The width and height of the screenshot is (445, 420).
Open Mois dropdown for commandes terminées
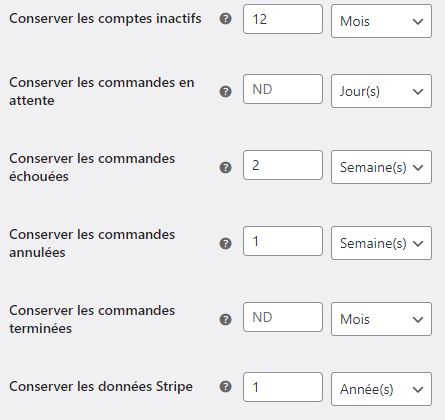381,319
